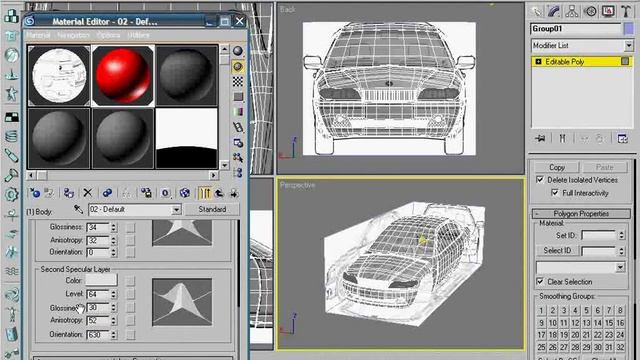Open the Hierarchy command panel tab

pos(572,11)
